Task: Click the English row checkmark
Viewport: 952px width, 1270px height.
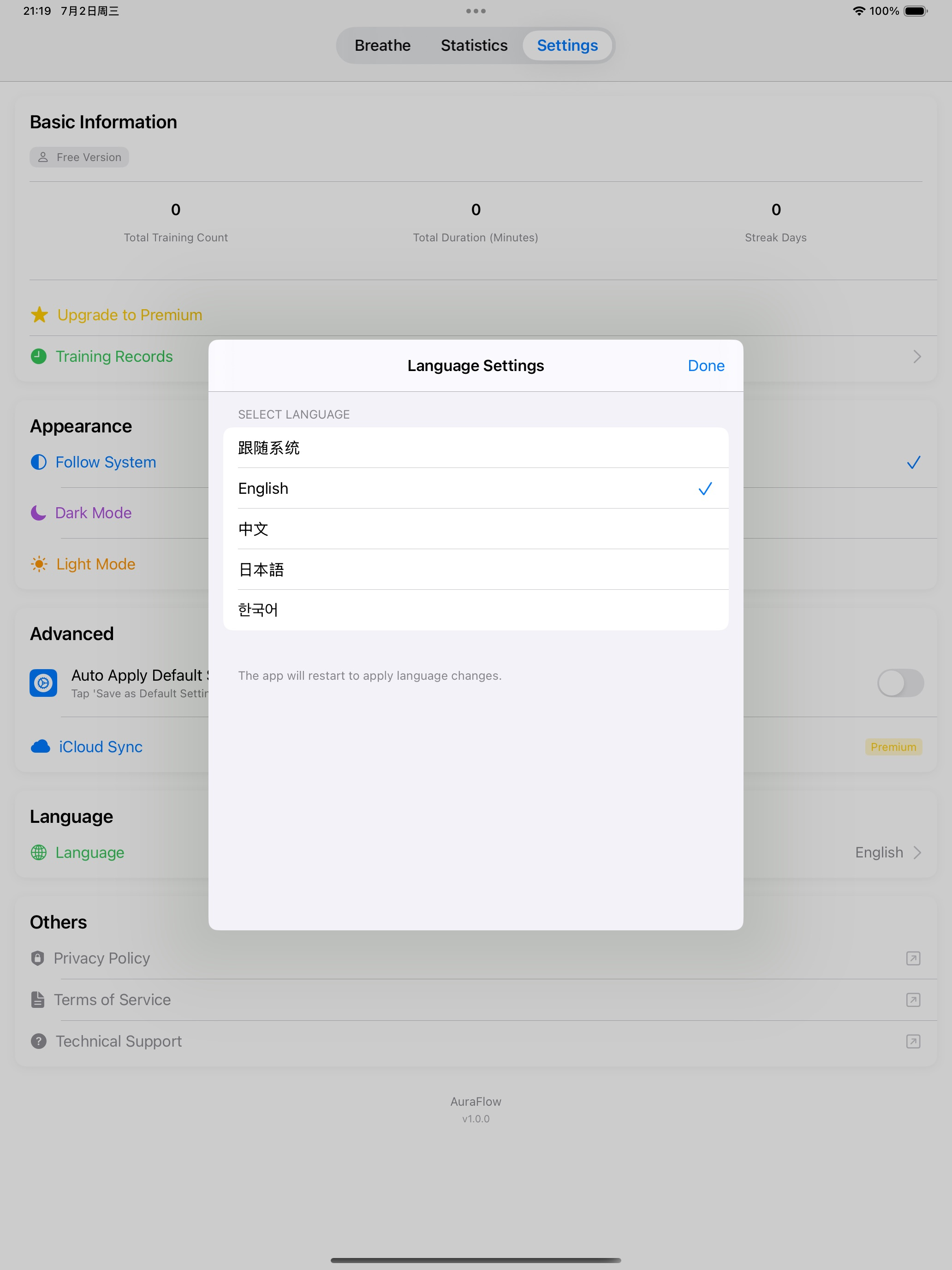Action: tap(705, 489)
